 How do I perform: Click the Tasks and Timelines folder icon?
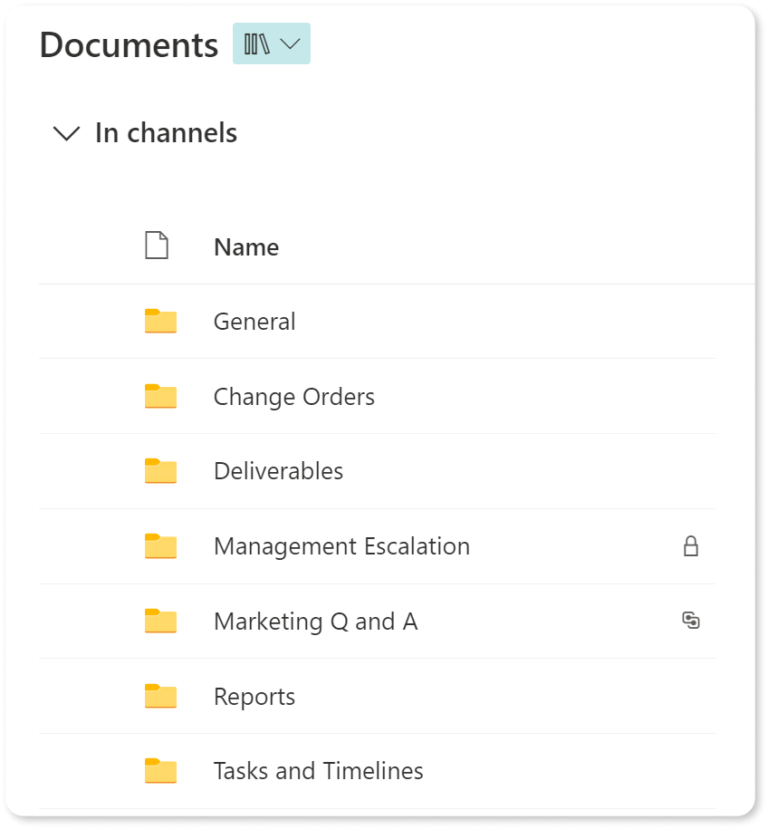160,771
